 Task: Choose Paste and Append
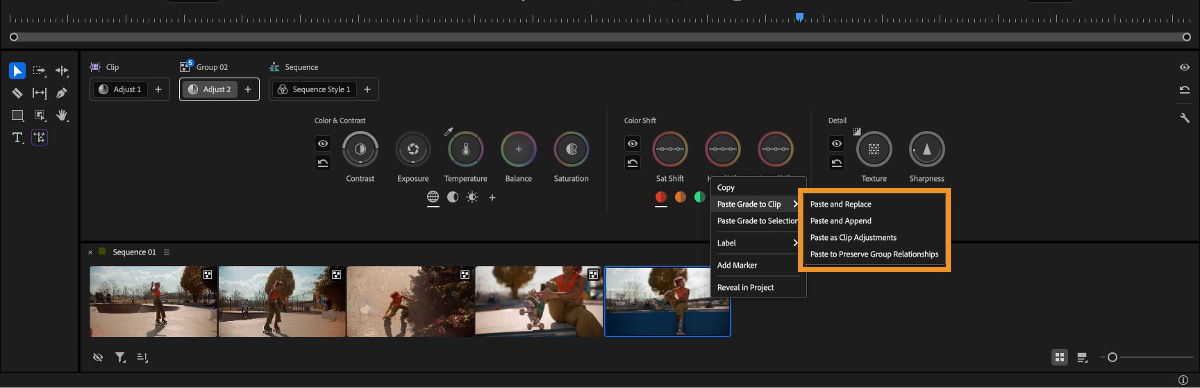point(875,221)
